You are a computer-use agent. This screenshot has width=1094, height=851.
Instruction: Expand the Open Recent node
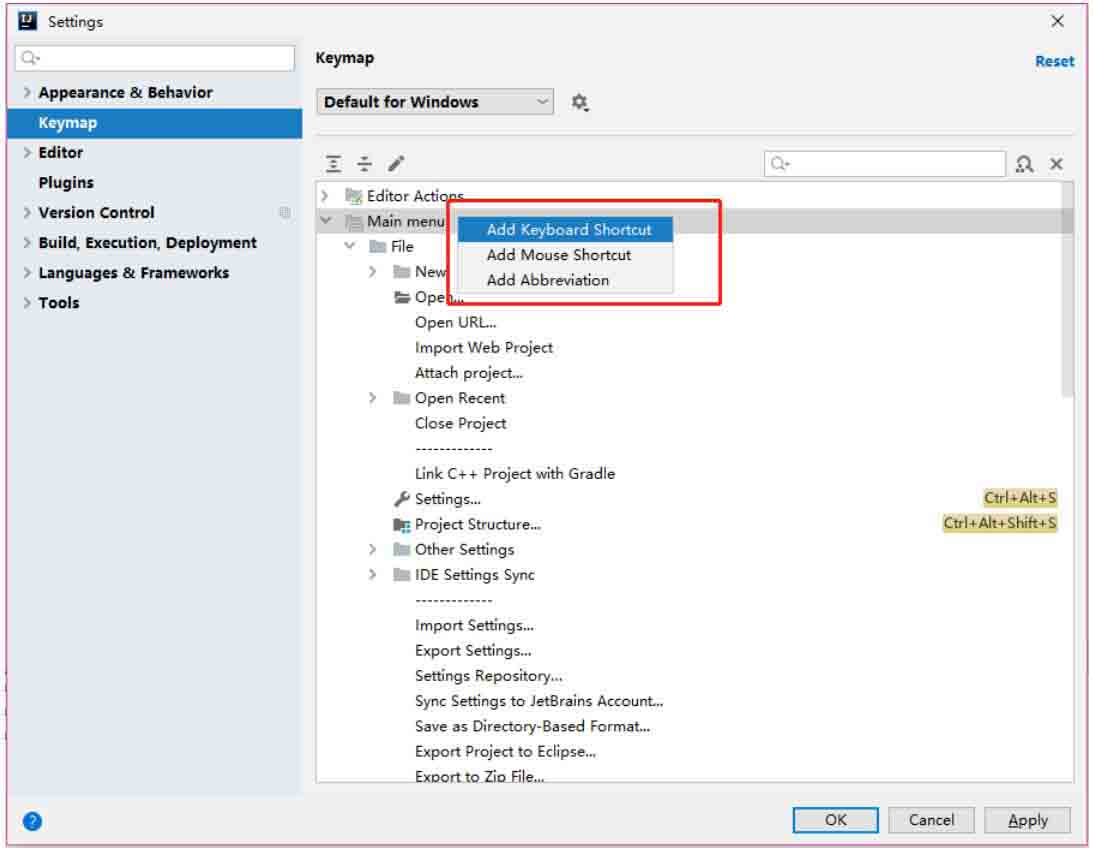(x=373, y=398)
